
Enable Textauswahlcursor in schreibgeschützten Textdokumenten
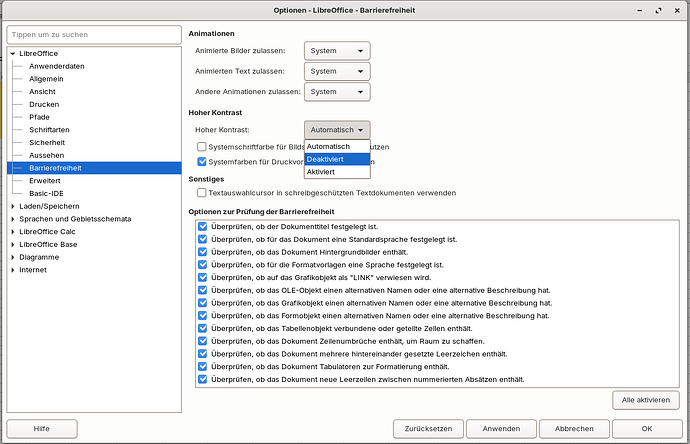point(202,192)
